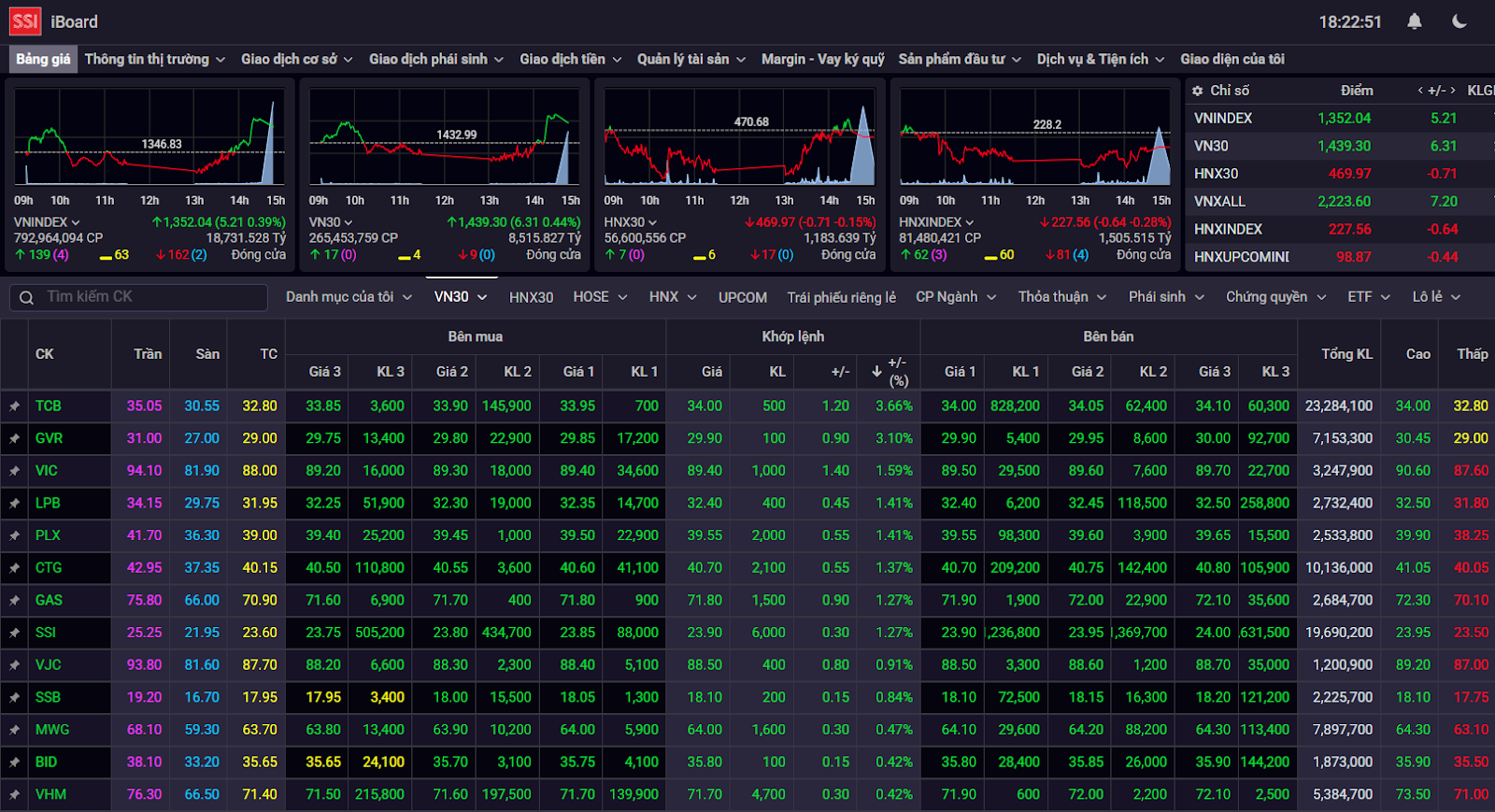1495x812 pixels.
Task: Toggle pin icon for VIC row
Action: pos(14,471)
